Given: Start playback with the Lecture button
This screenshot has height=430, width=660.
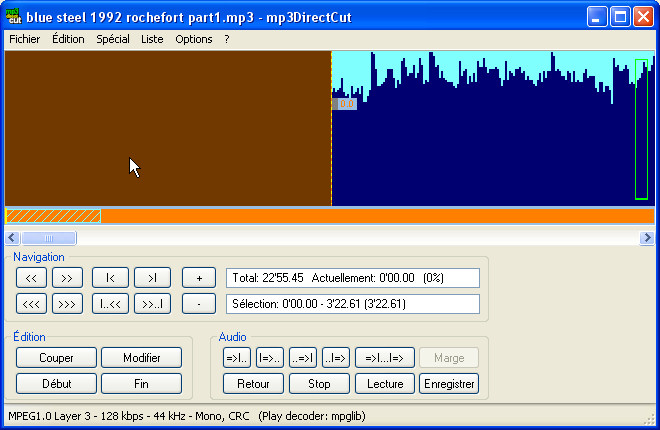Looking at the screenshot, I should click(385, 383).
